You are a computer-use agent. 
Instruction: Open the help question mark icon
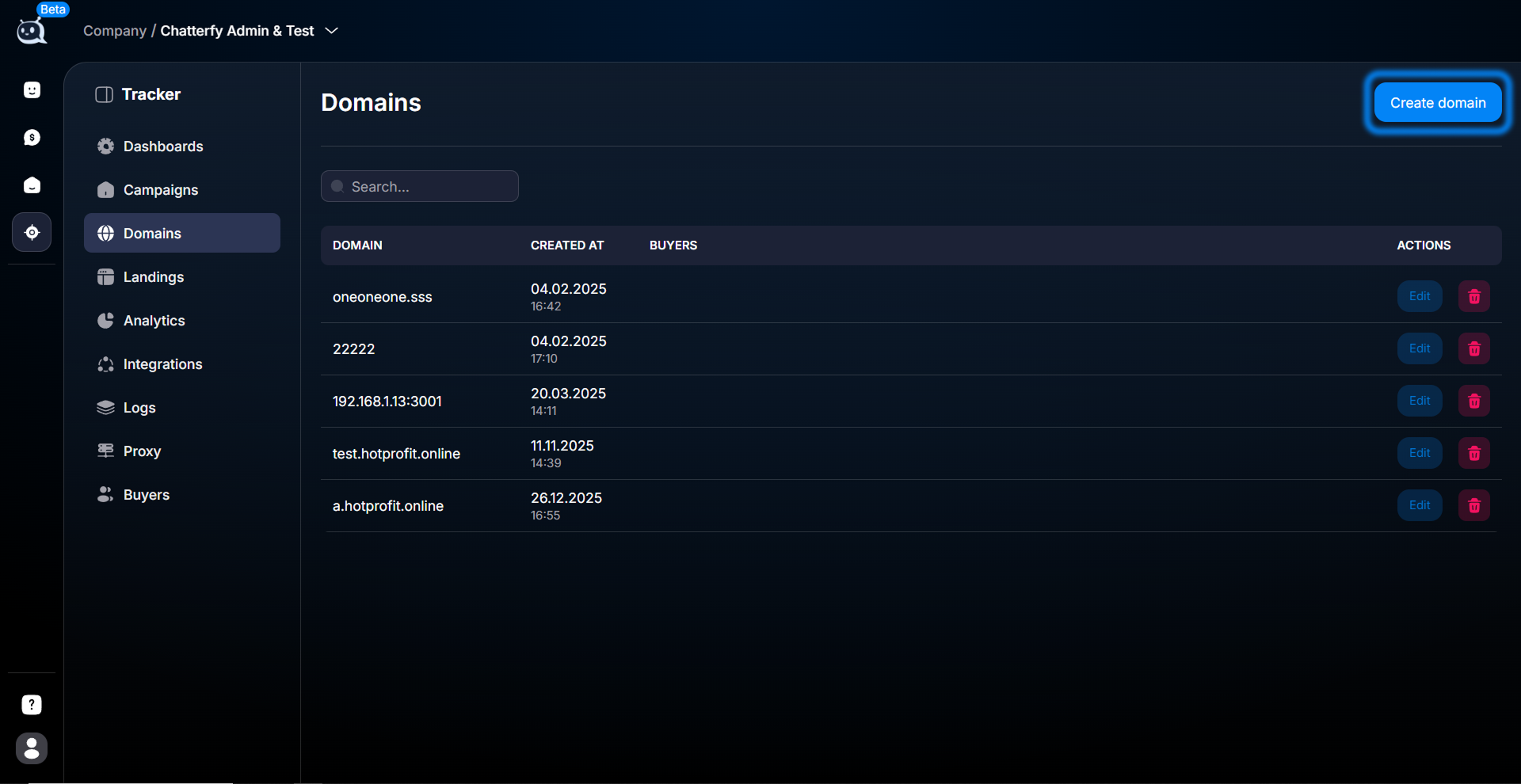(32, 705)
